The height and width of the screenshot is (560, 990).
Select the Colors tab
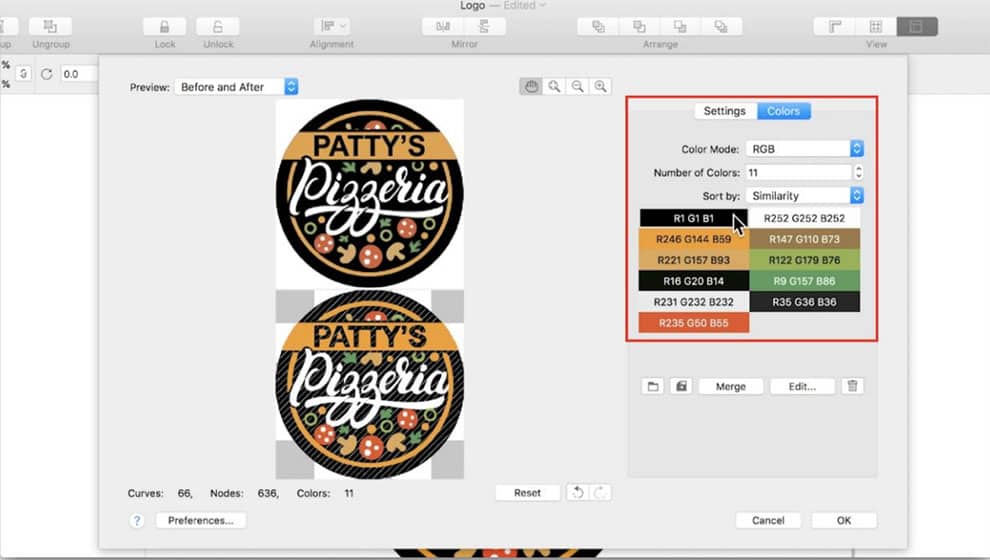click(783, 111)
